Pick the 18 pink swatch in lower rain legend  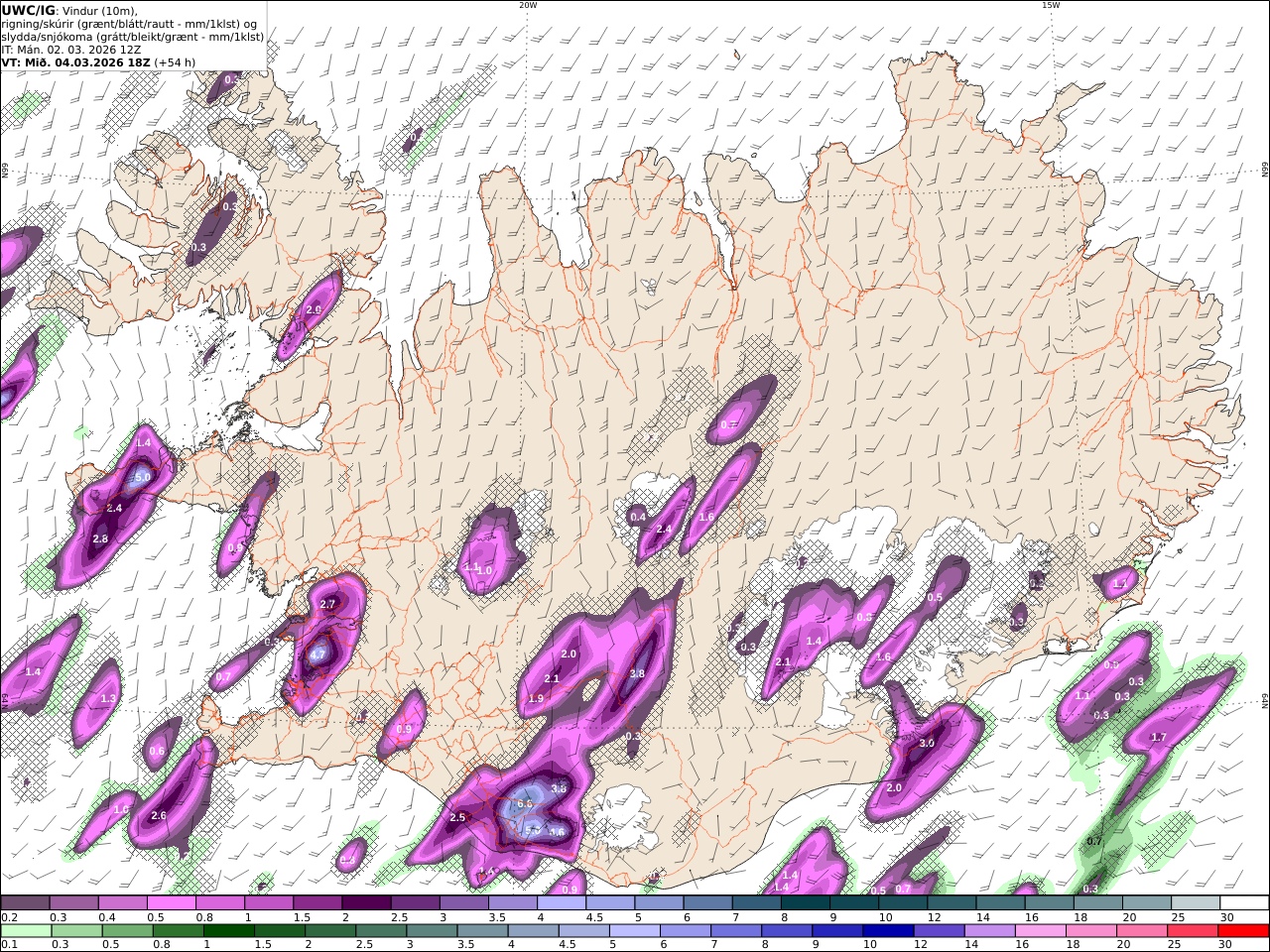tap(1091, 931)
